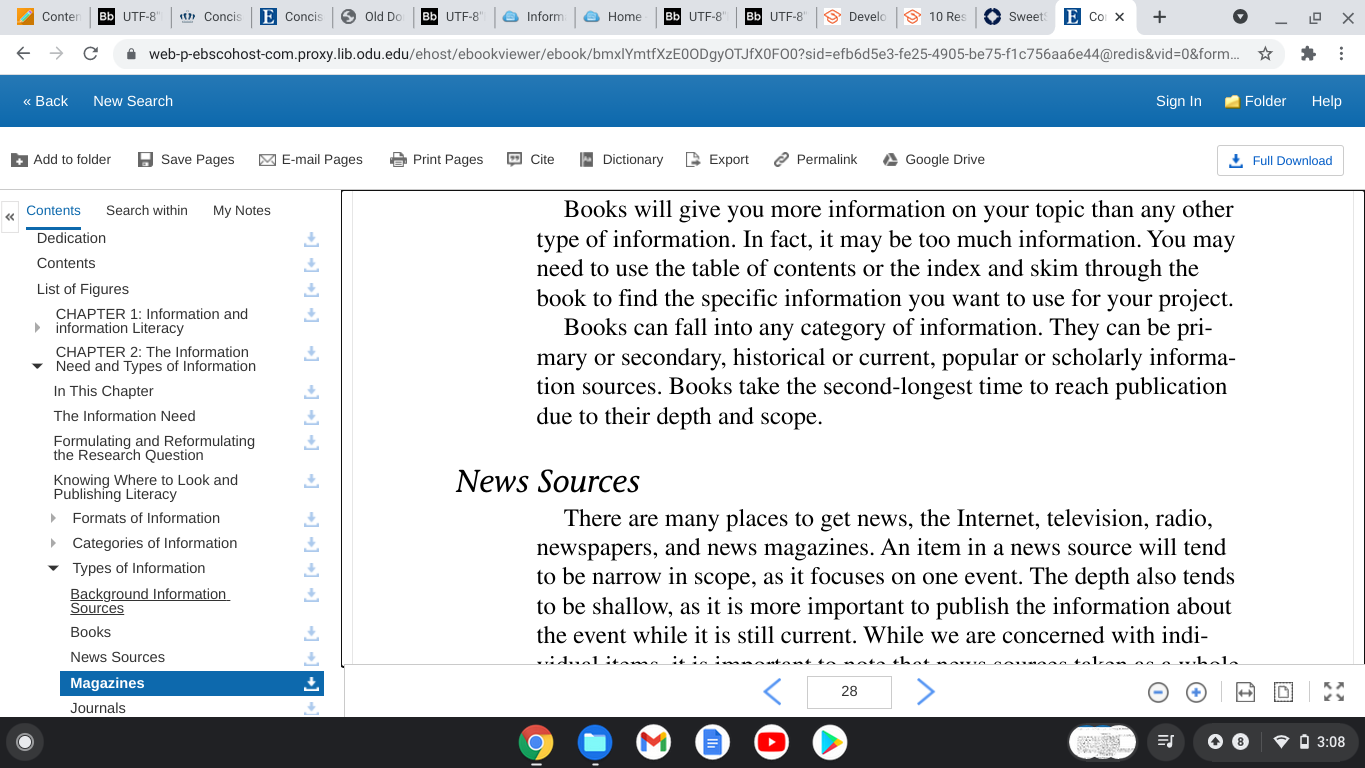This screenshot has height=768, width=1365.
Task: Click the E-mail Pages envelope icon
Action: pyautogui.click(x=267, y=160)
